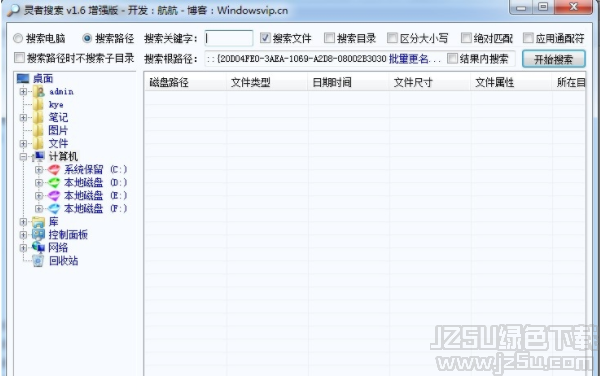Expand the 本地磁盘 (D:) drive node

click(39, 182)
